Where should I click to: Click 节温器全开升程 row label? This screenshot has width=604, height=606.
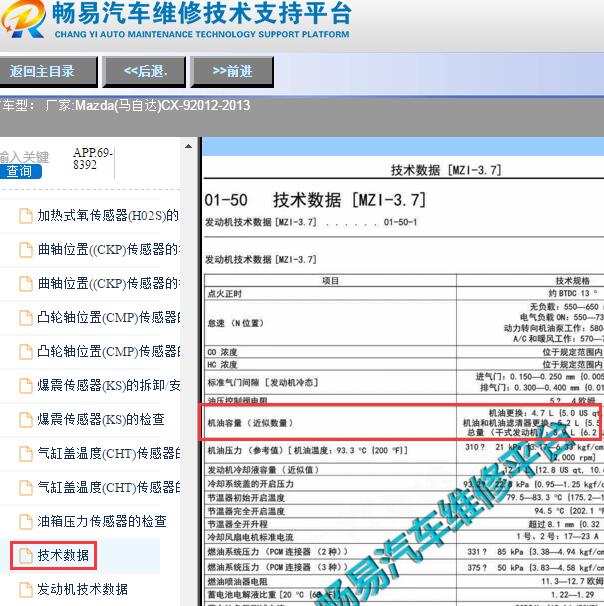238,524
